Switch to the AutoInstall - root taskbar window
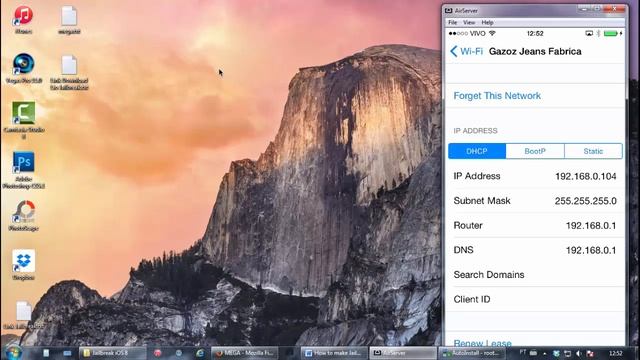640x360 pixels. pos(472,353)
